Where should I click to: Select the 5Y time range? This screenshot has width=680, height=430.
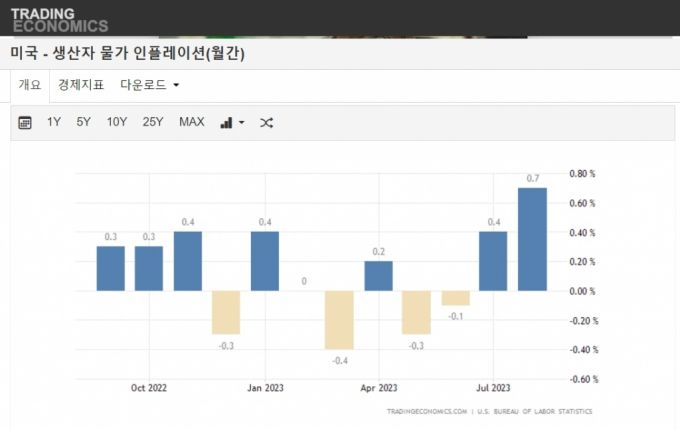84,122
